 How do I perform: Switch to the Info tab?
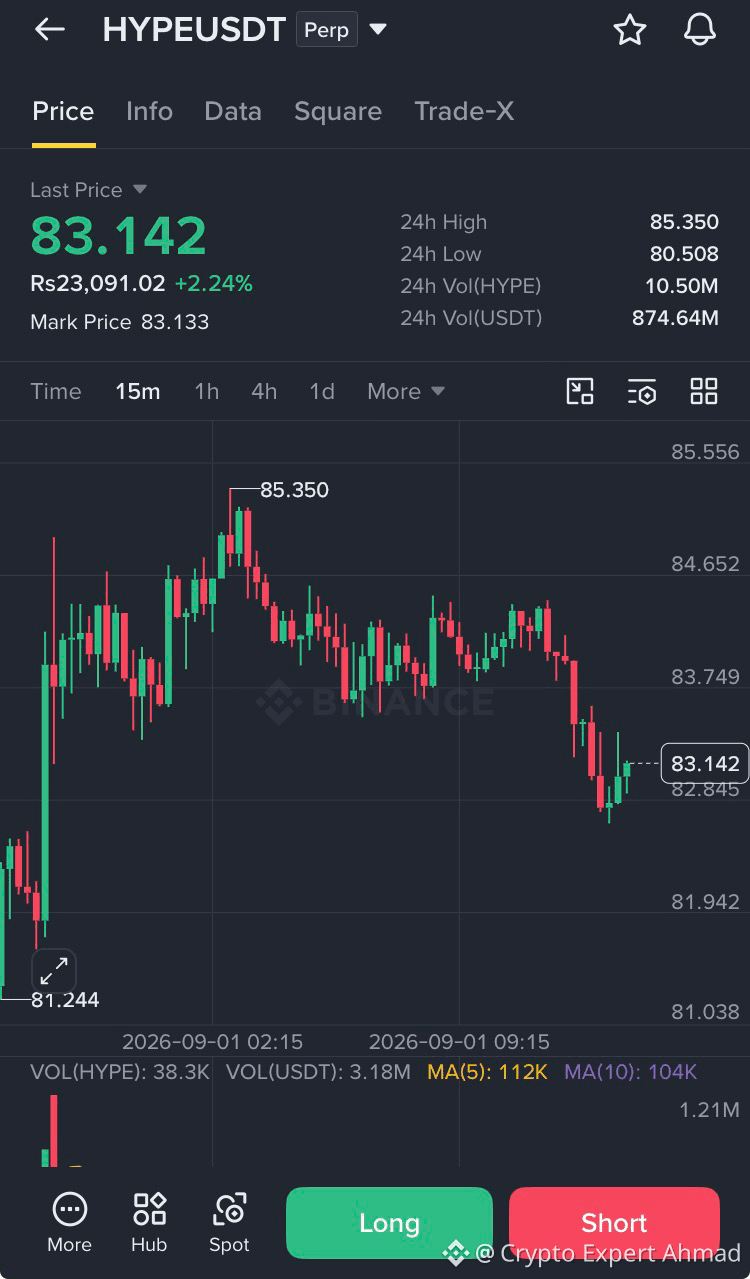pos(149,111)
